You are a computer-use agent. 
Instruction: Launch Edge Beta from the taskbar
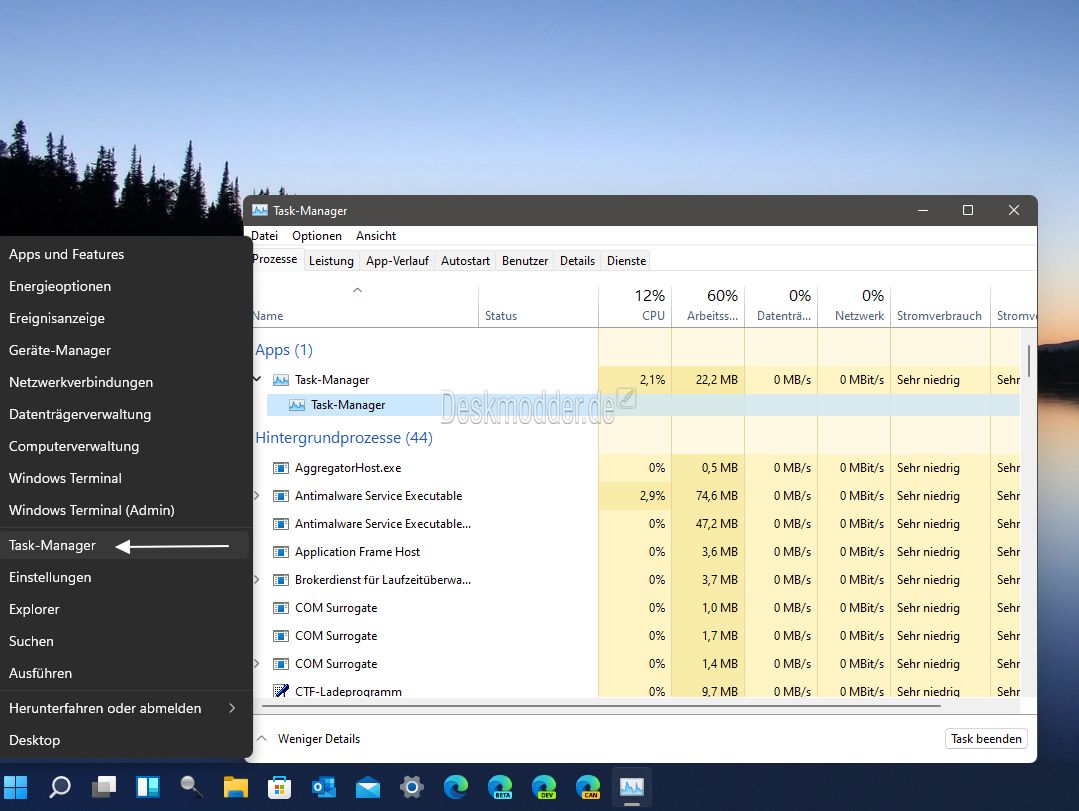point(500,787)
